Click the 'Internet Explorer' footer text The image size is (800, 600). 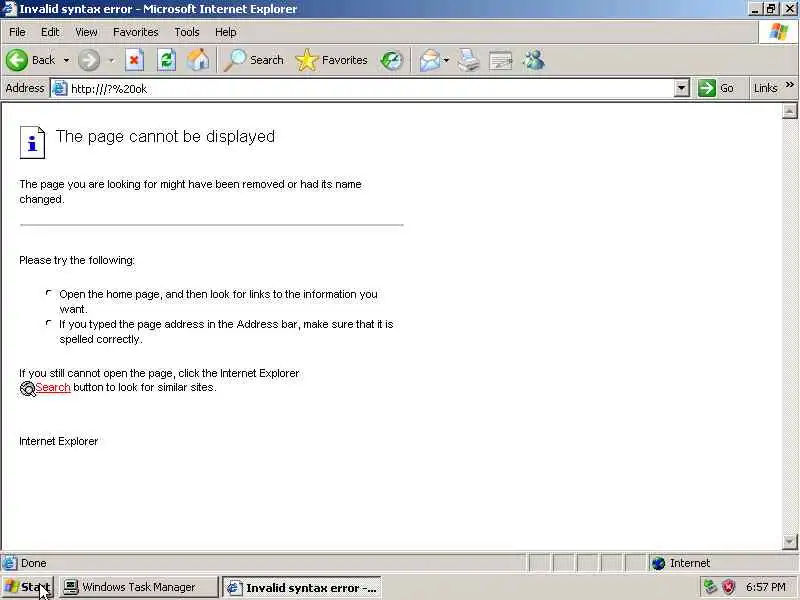59,441
